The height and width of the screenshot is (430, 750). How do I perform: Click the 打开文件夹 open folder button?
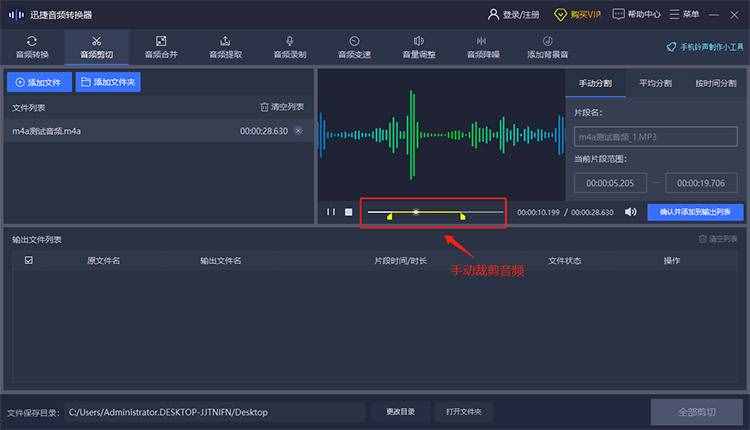pos(463,412)
